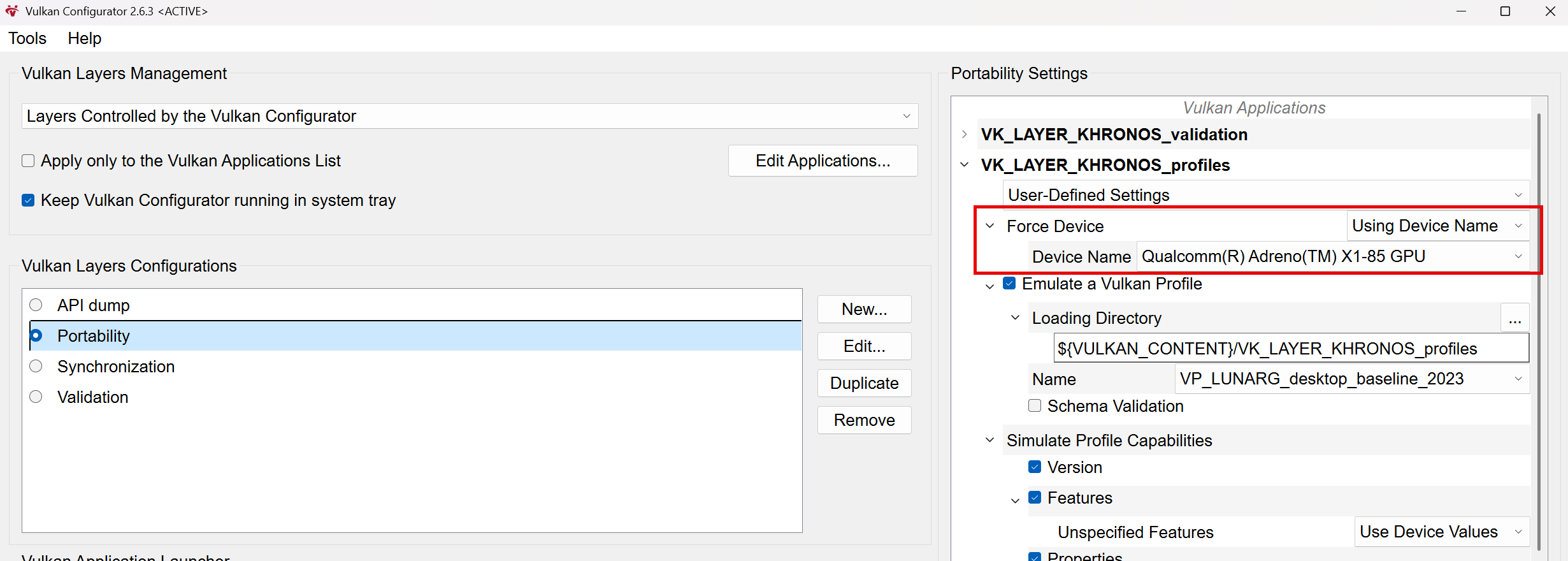Viewport: 1568px width, 561px height.
Task: Collapse the Simulate Profile Capabilities node
Action: 990,441
